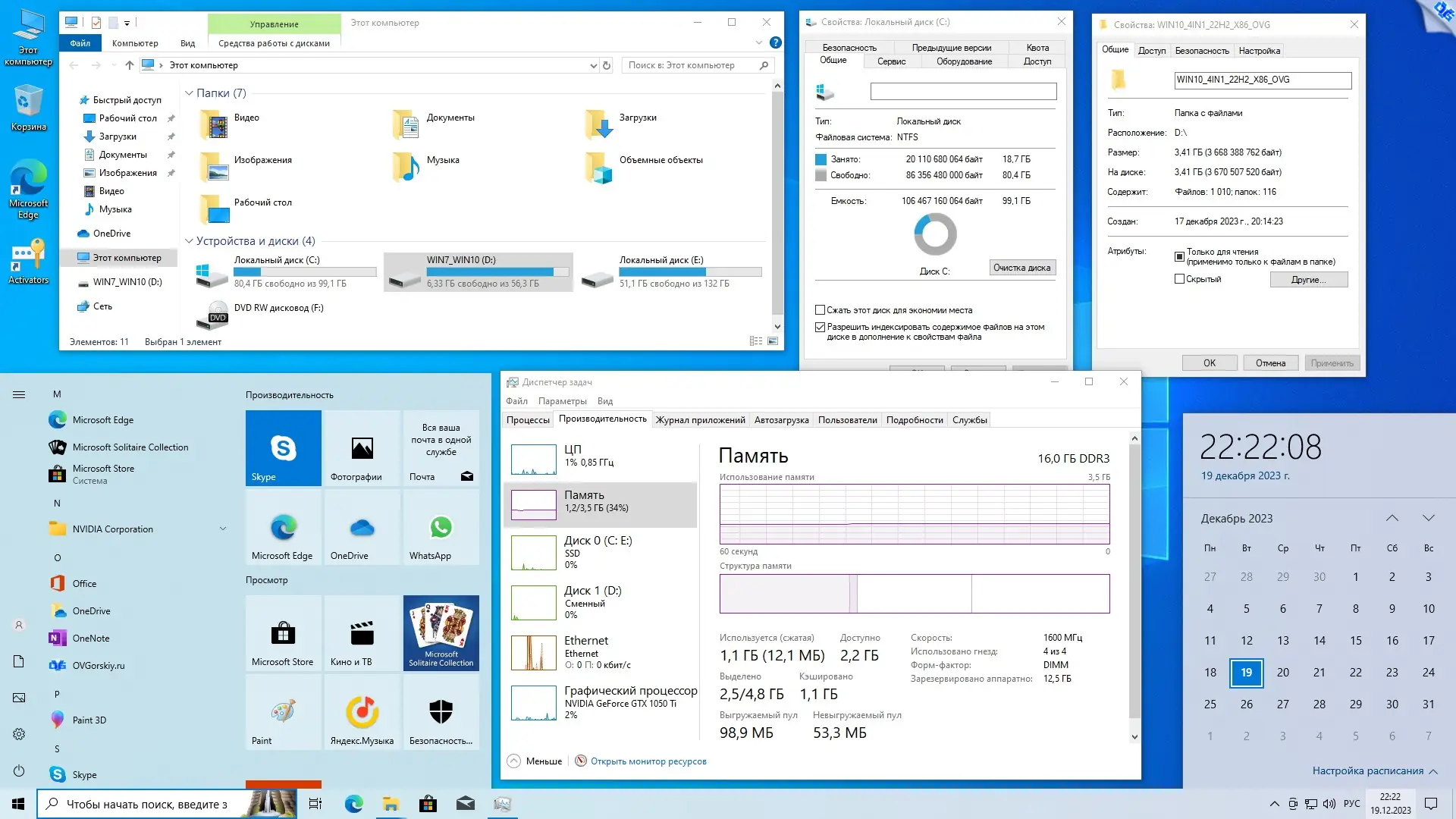Select December 25 in the calendar
The height and width of the screenshot is (819, 1456).
click(x=1210, y=704)
